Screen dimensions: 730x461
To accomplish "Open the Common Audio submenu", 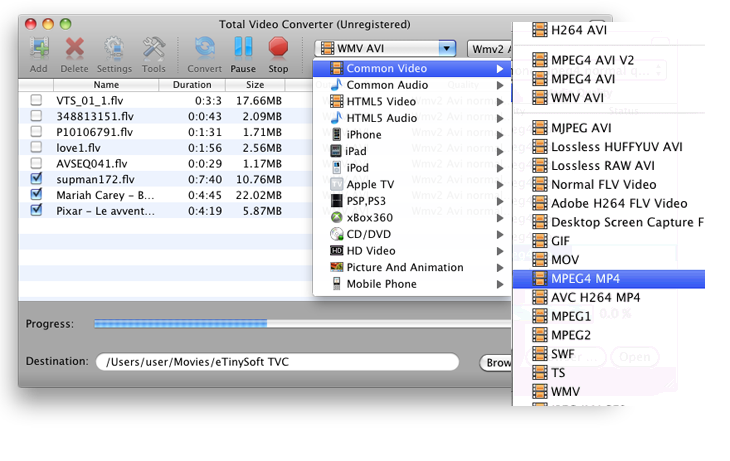I will 412,85.
